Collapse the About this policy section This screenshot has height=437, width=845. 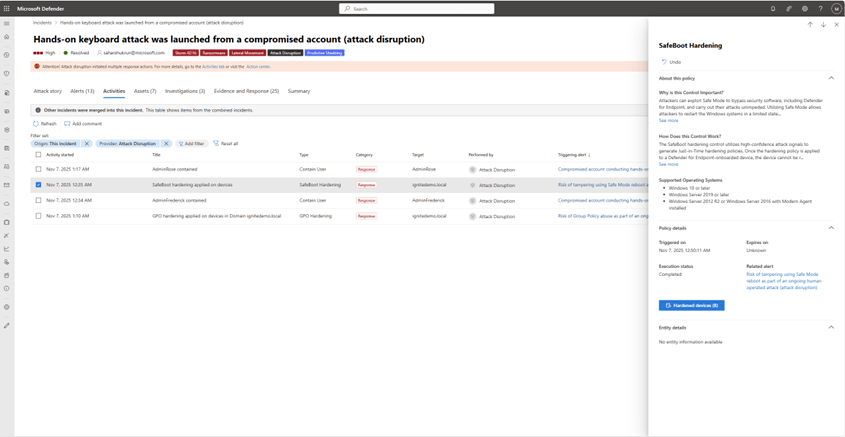pos(831,78)
